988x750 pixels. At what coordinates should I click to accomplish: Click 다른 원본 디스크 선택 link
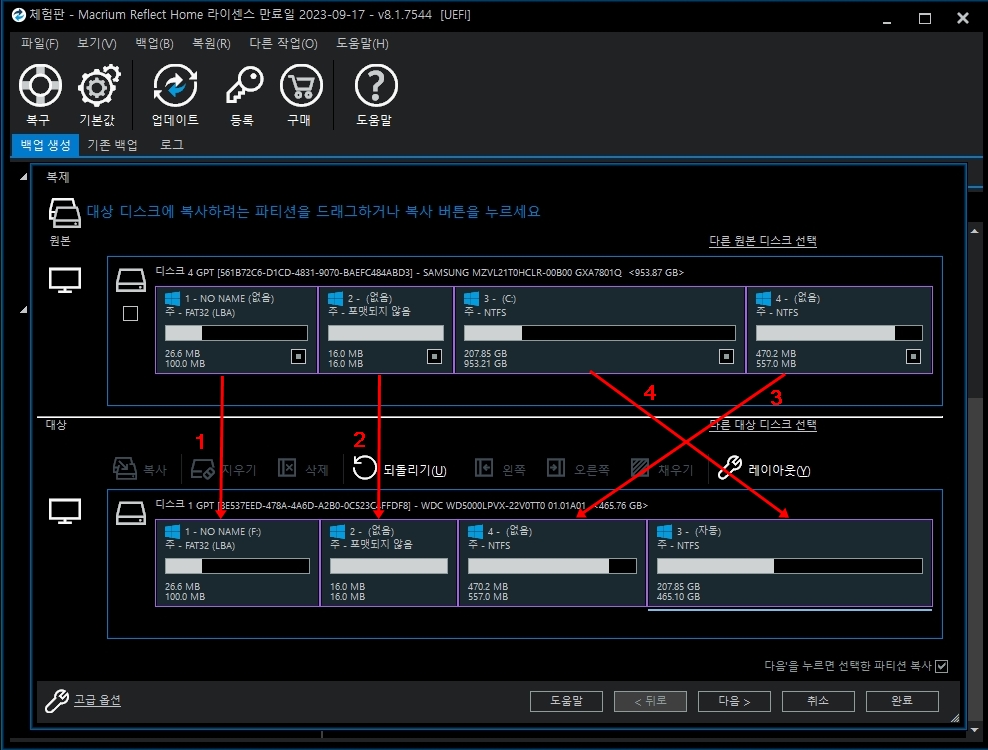pyautogui.click(x=763, y=241)
